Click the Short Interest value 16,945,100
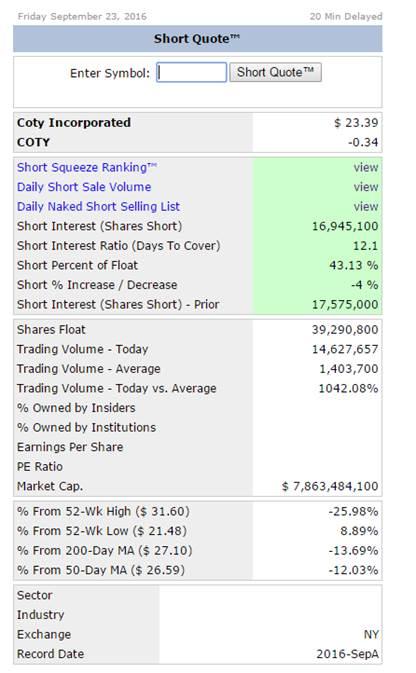The height and width of the screenshot is (673, 416). click(345, 226)
